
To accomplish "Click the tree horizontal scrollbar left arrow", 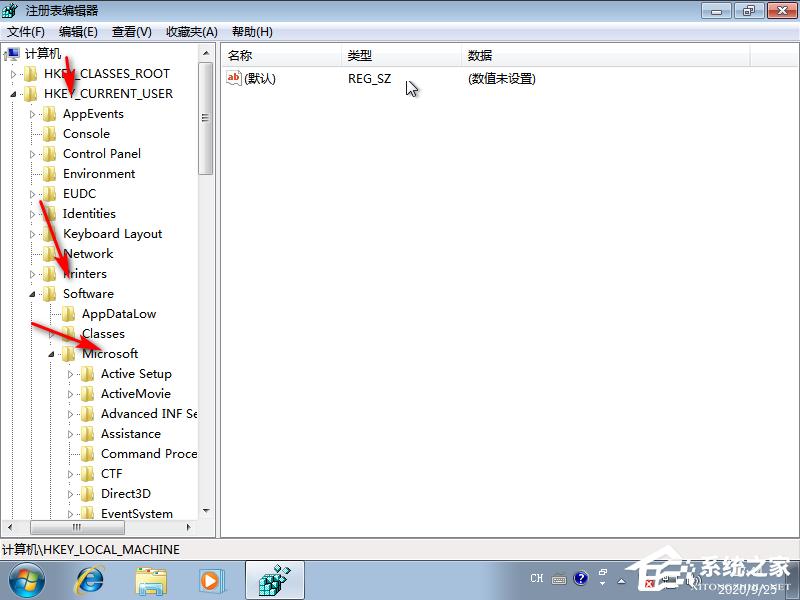I will pos(10,527).
